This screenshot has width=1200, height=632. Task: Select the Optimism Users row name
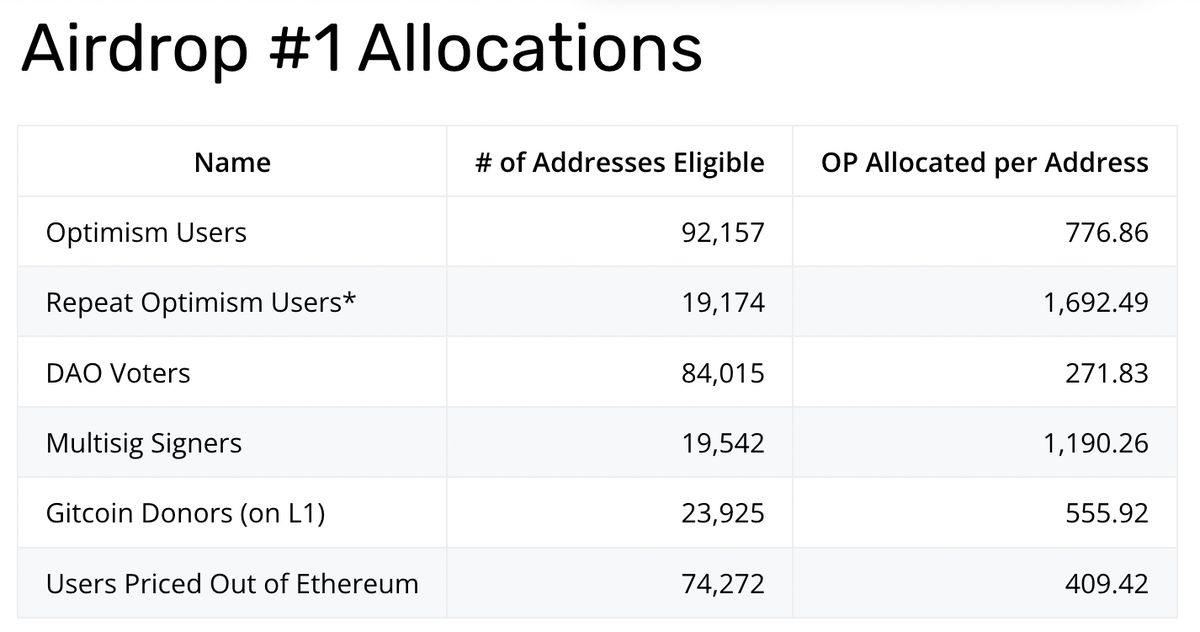tap(146, 234)
